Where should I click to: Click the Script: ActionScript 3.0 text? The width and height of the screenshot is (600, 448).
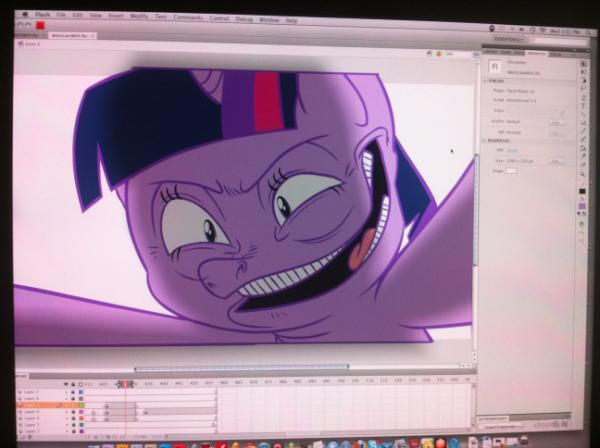tap(515, 100)
